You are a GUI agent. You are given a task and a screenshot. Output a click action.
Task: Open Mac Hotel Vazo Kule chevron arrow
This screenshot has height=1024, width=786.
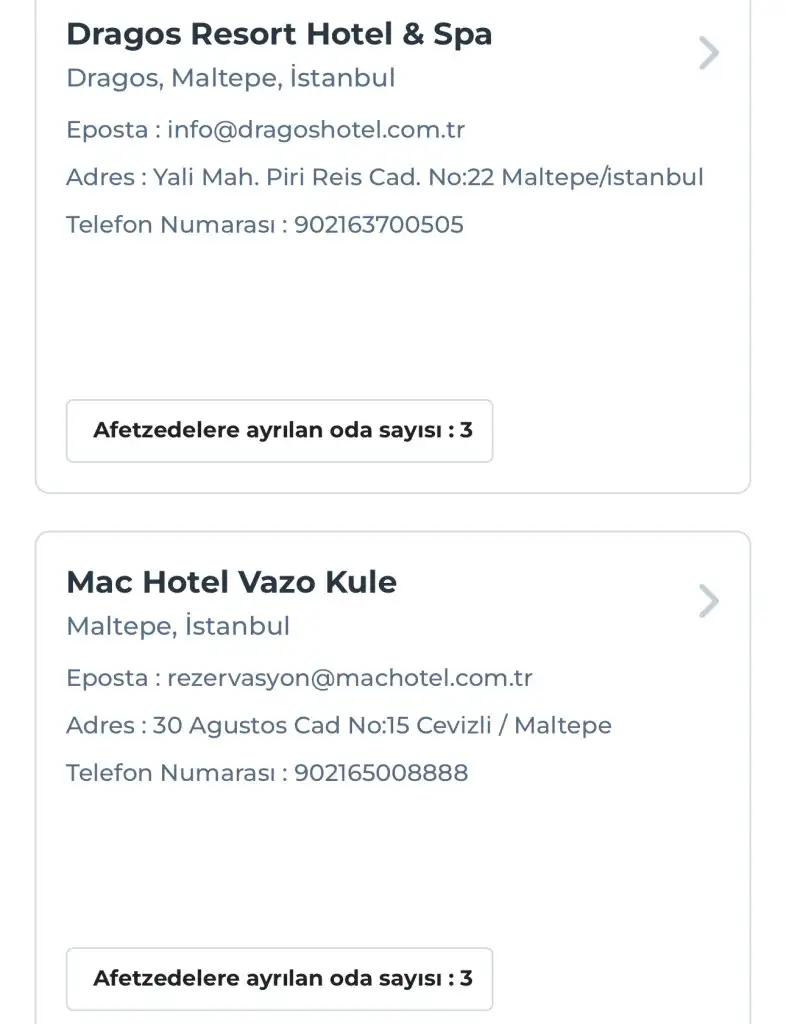point(708,601)
